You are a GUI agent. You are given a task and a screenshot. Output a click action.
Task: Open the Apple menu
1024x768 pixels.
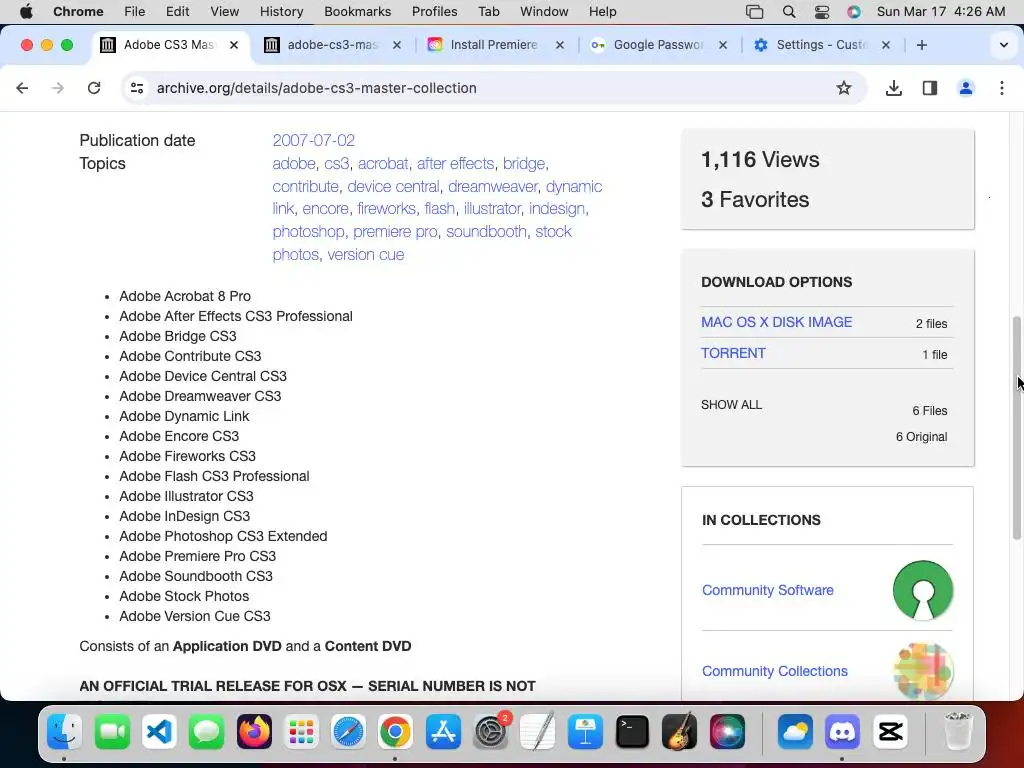[x=26, y=12]
